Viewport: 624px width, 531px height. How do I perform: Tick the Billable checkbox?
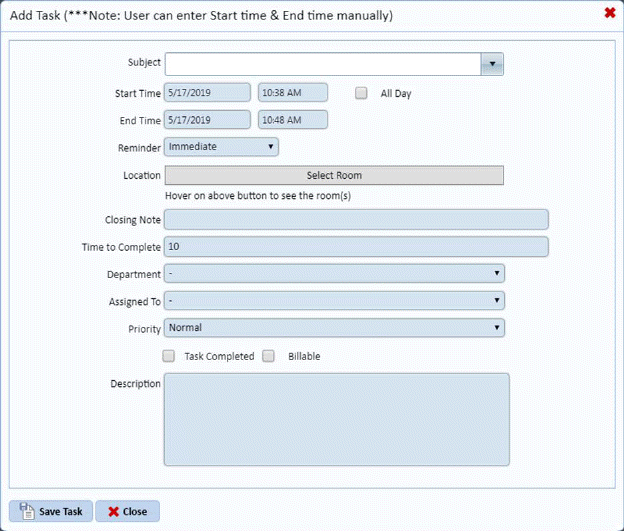pos(268,356)
